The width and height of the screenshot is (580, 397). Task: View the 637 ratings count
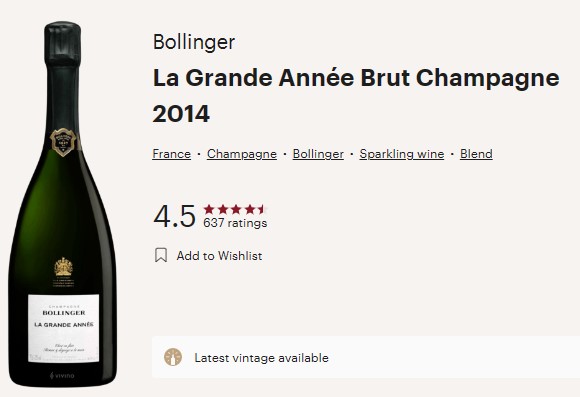(x=235, y=223)
